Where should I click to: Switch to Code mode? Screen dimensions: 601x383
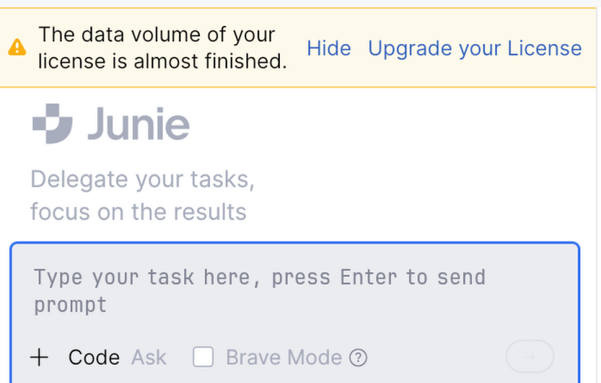click(x=94, y=358)
